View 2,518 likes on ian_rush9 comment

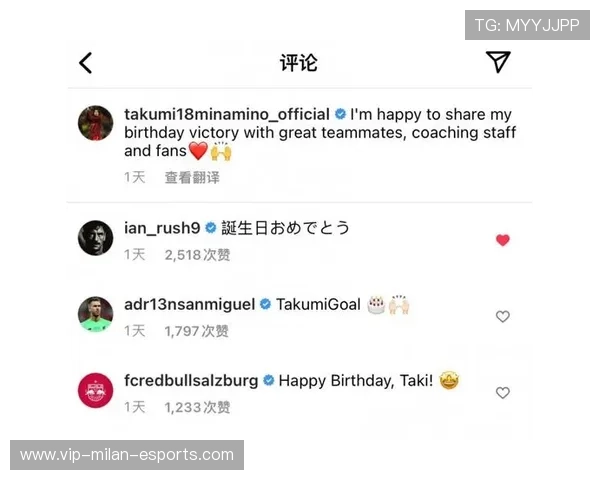tap(197, 255)
